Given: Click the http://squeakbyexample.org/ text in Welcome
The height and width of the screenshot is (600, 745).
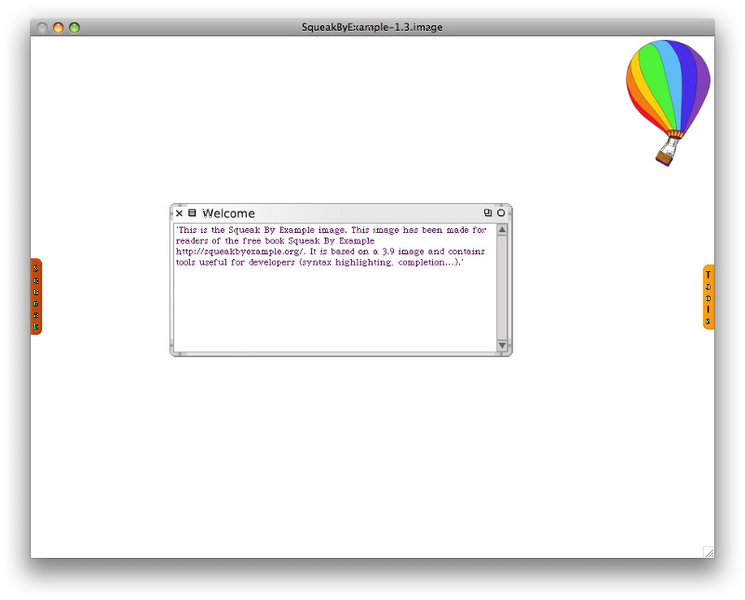Looking at the screenshot, I should [x=240, y=252].
